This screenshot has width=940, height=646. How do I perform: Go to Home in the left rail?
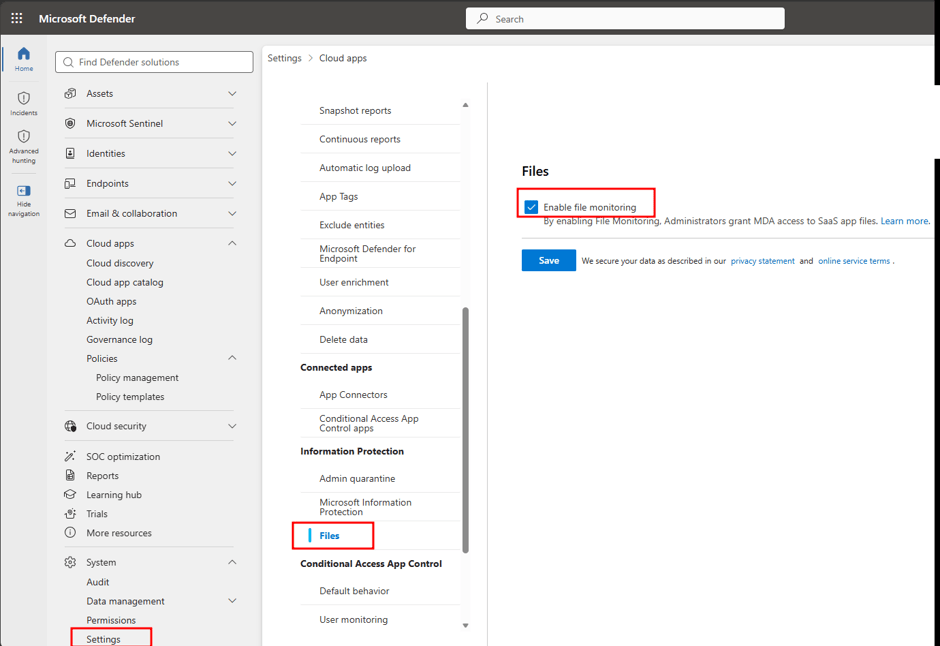[x=23, y=59]
